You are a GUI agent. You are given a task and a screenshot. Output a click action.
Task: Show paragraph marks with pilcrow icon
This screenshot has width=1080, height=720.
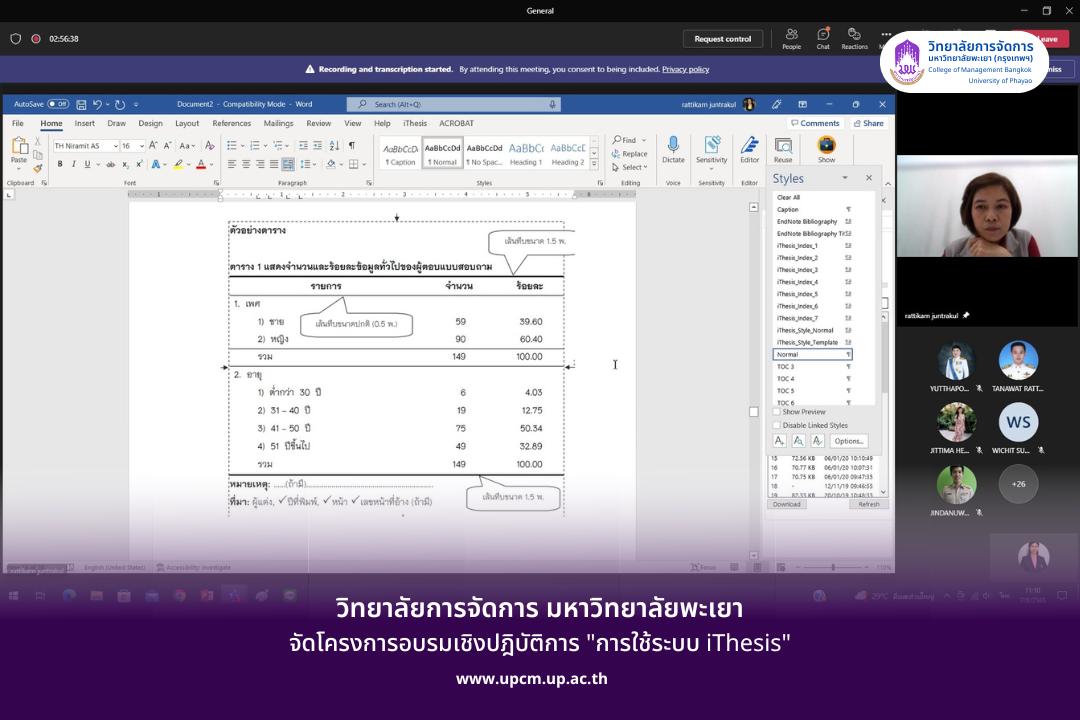(352, 145)
